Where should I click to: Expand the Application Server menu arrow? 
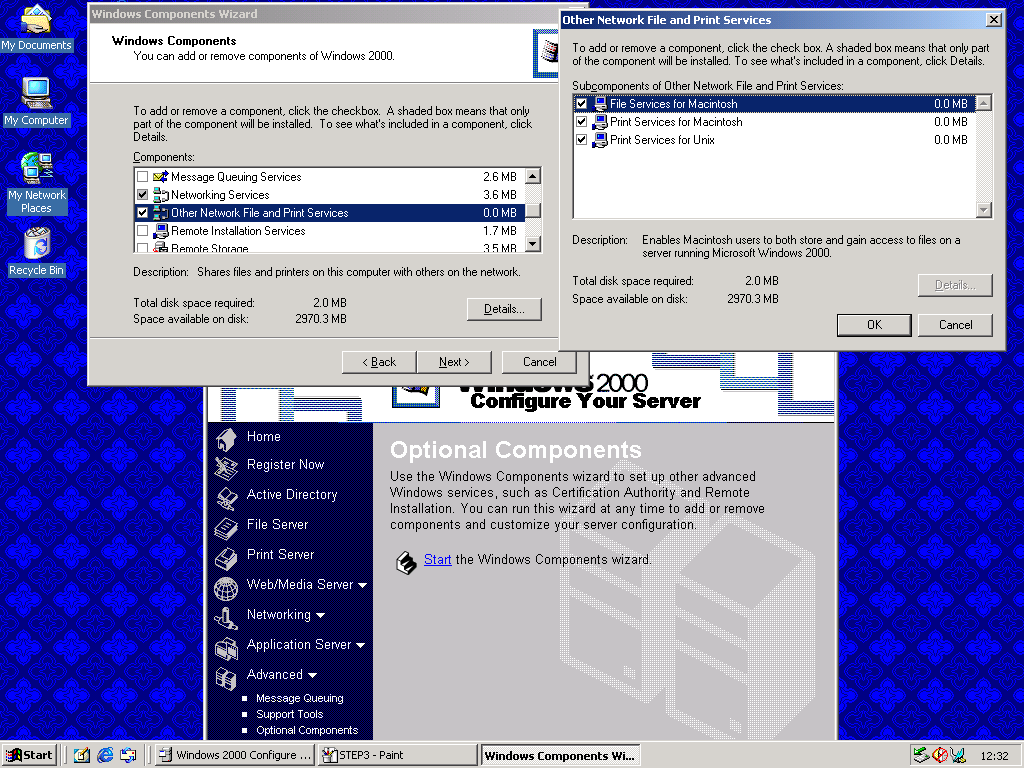coord(360,645)
